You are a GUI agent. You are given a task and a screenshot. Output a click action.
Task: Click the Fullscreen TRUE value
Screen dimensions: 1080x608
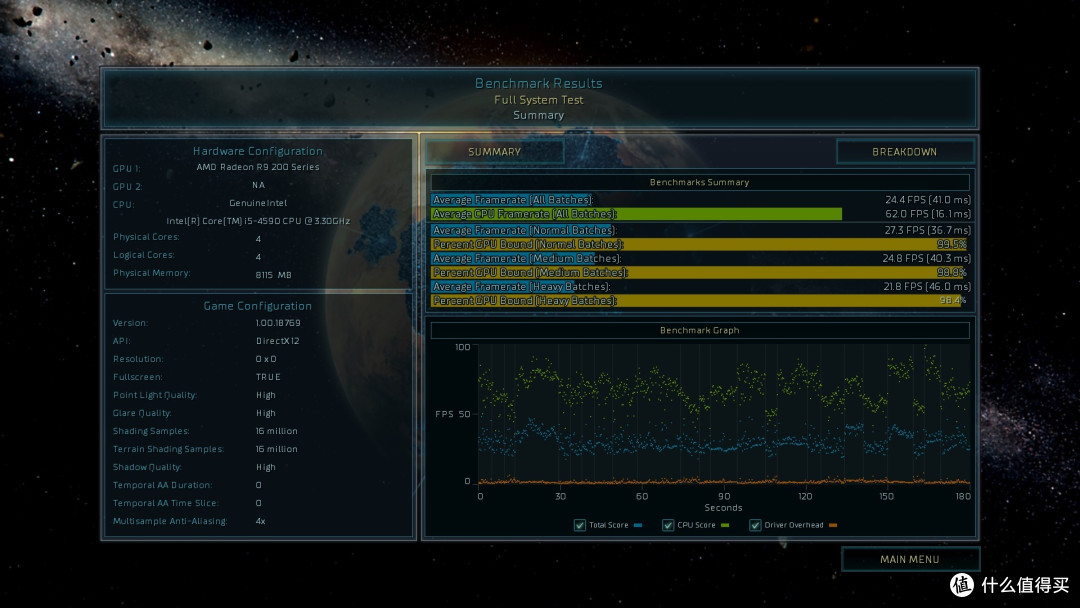268,377
